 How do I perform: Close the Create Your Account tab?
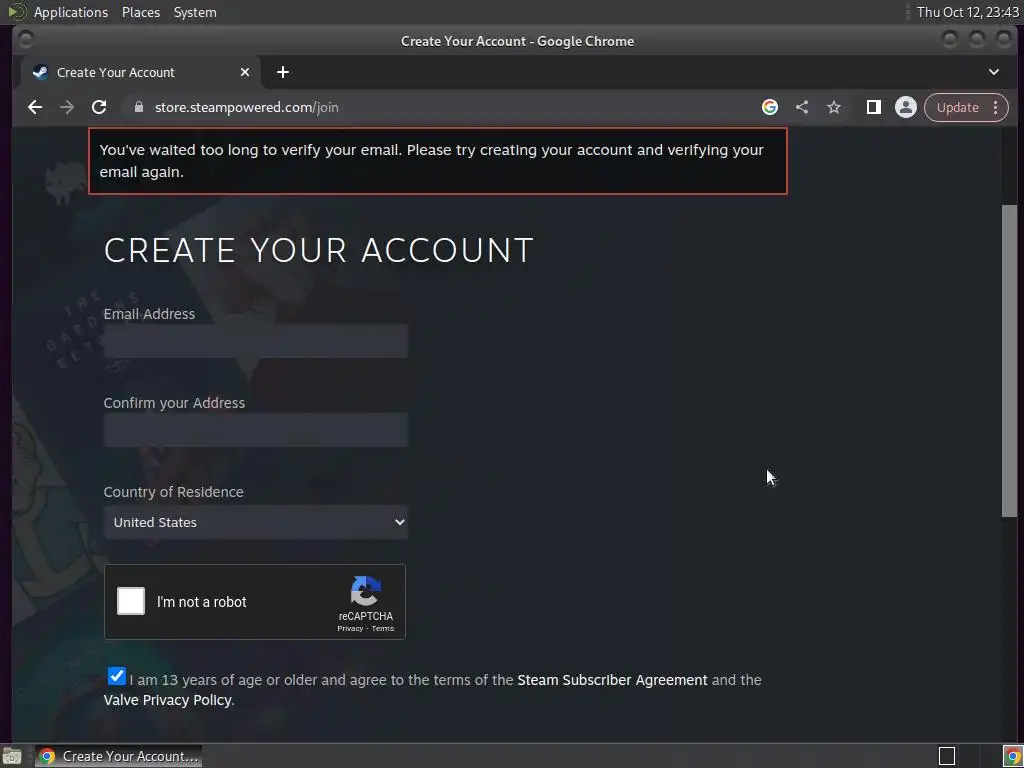[x=245, y=72]
